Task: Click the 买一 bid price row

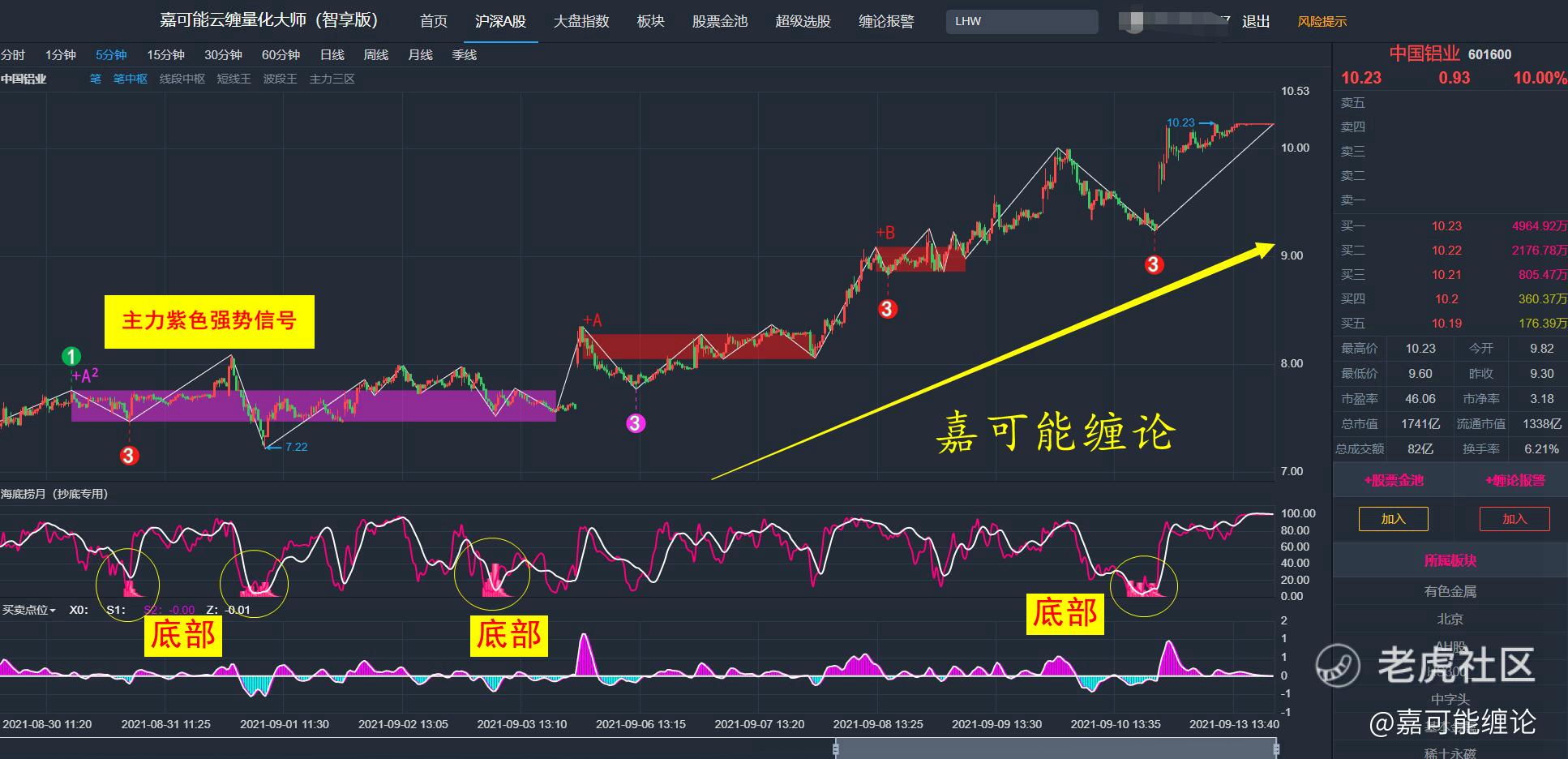Action: point(1450,226)
